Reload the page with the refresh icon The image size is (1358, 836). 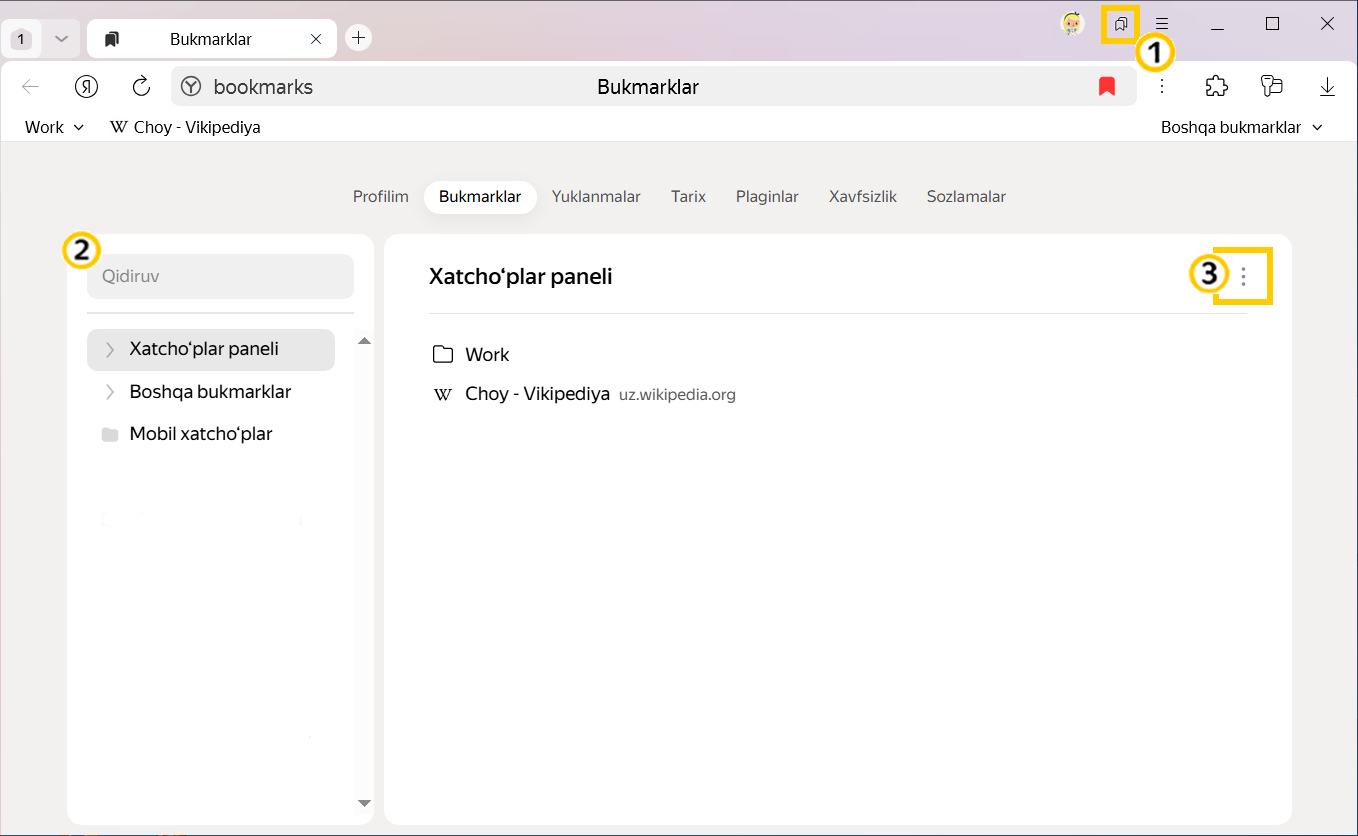[141, 87]
